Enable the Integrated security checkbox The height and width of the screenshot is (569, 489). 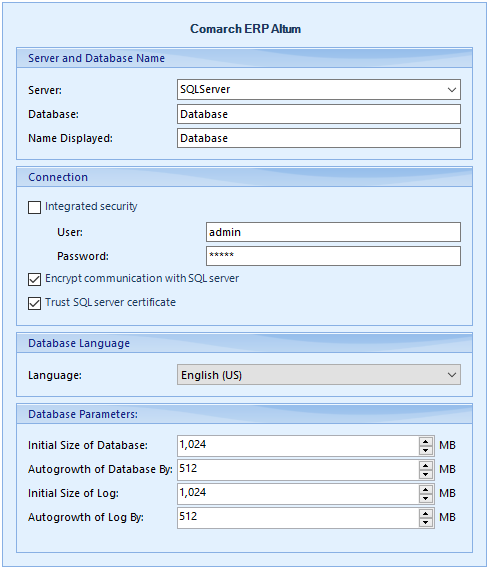click(34, 208)
